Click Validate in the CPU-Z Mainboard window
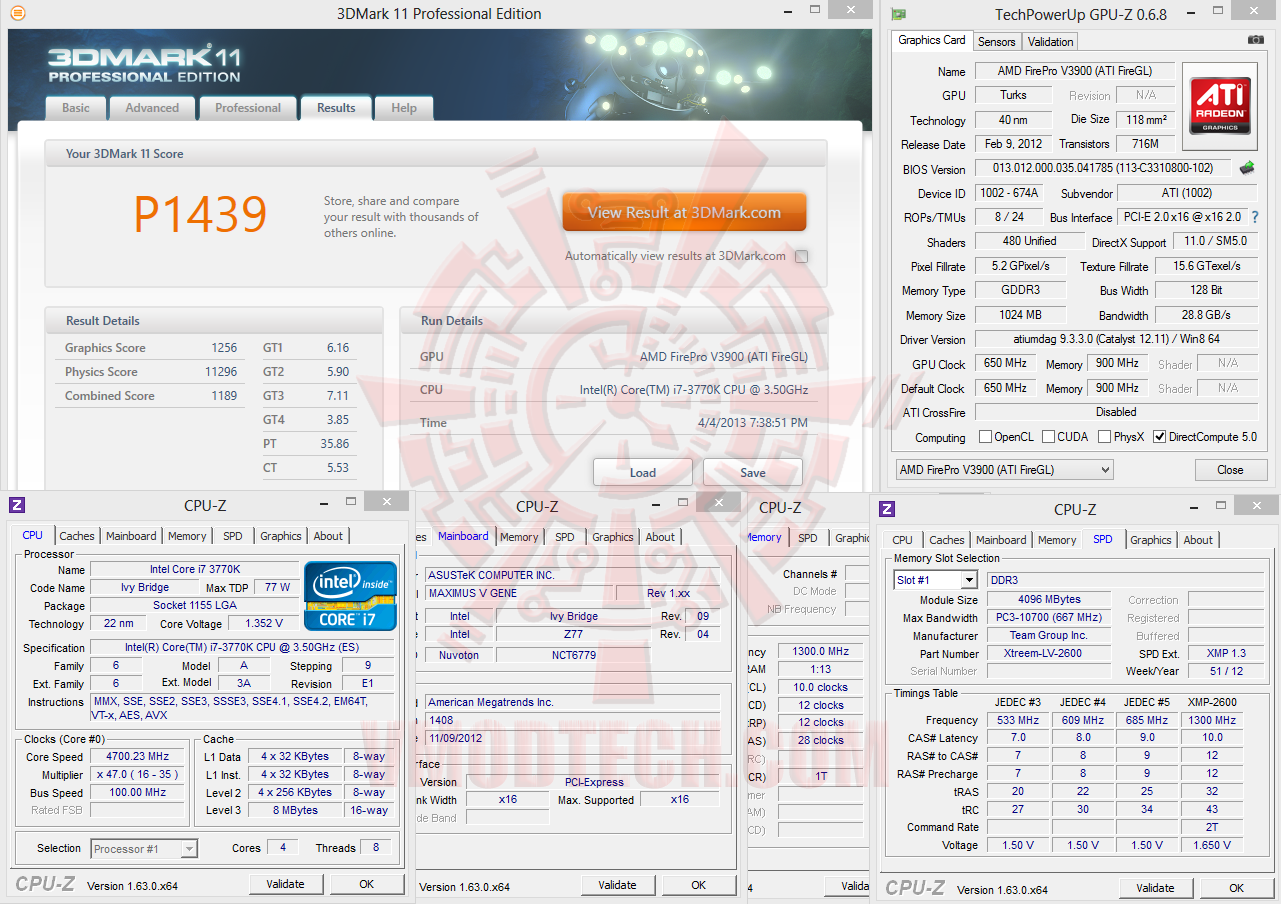The width and height of the screenshot is (1281, 904). pos(618,885)
